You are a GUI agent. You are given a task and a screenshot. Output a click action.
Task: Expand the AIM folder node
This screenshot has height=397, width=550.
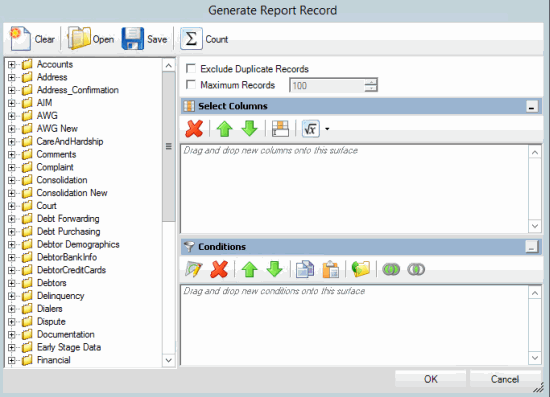point(12,103)
